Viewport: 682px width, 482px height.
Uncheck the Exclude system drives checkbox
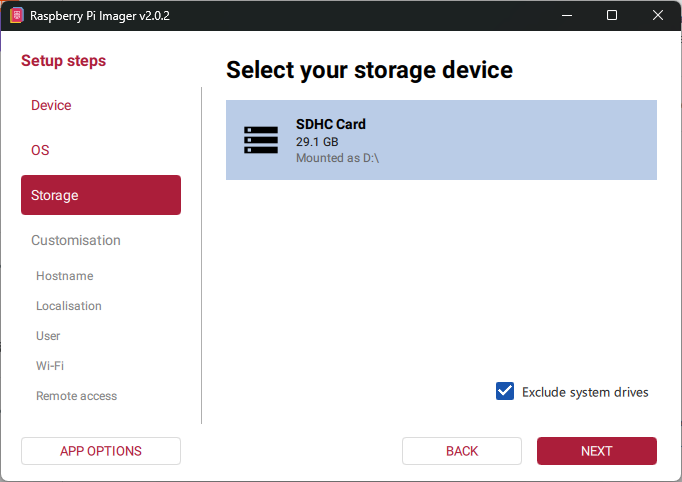coord(505,392)
